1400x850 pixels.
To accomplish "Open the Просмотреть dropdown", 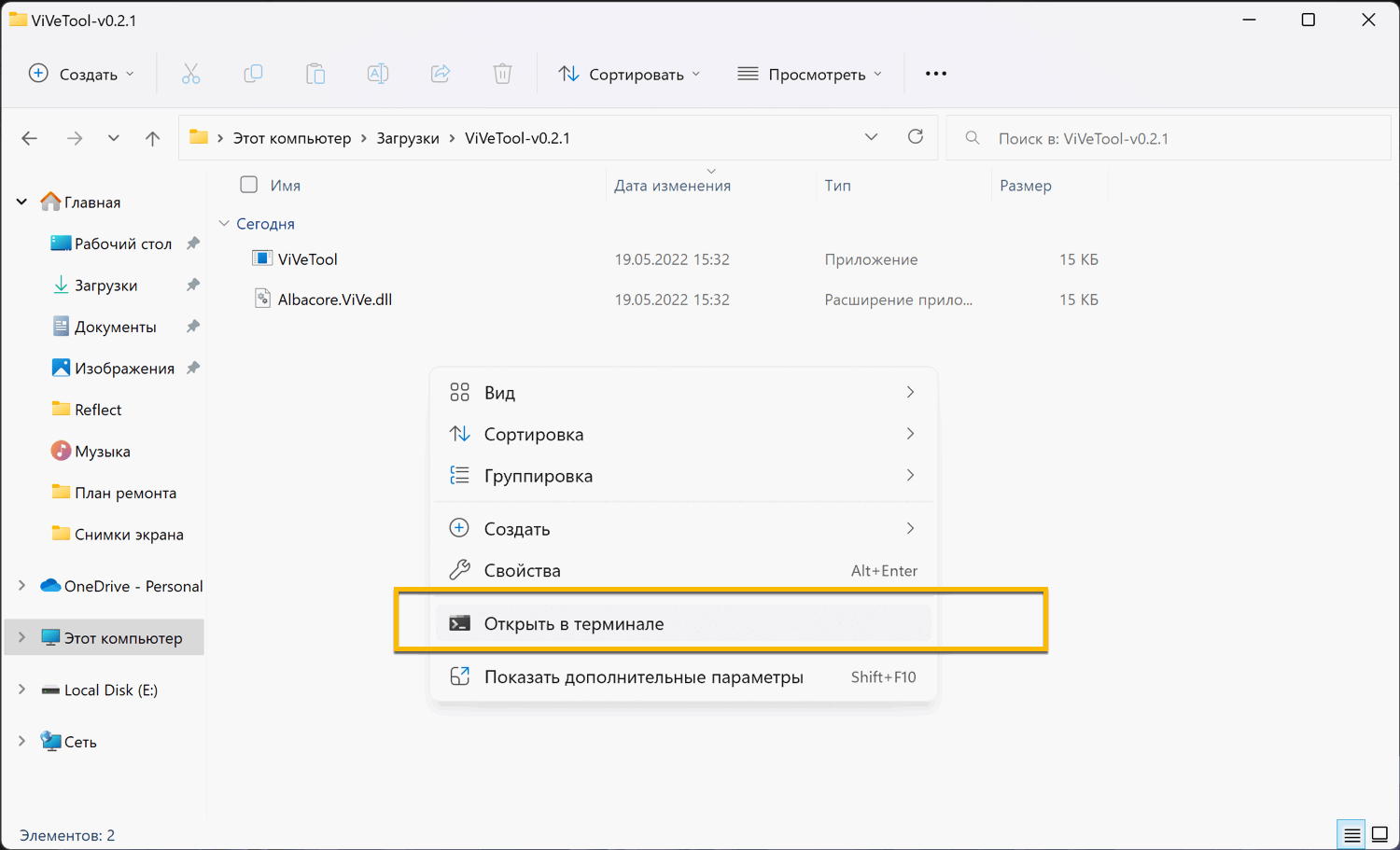I will (810, 74).
